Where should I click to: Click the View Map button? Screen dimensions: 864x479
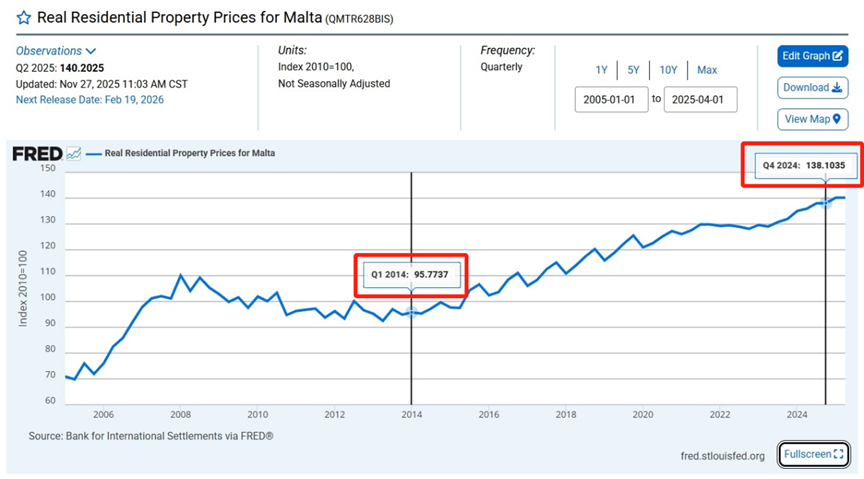pyautogui.click(x=812, y=119)
